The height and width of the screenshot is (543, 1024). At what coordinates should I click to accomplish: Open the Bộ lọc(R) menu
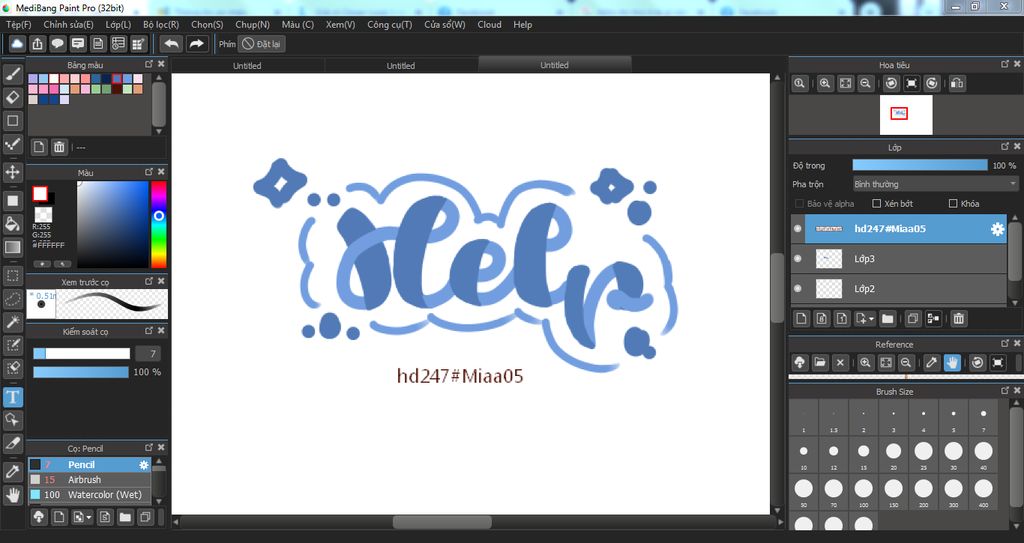tap(161, 24)
